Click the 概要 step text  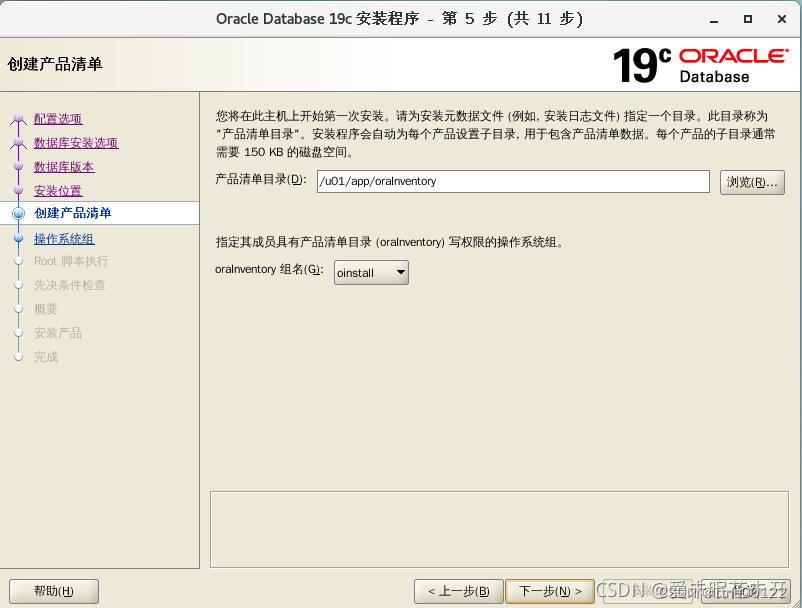46,309
